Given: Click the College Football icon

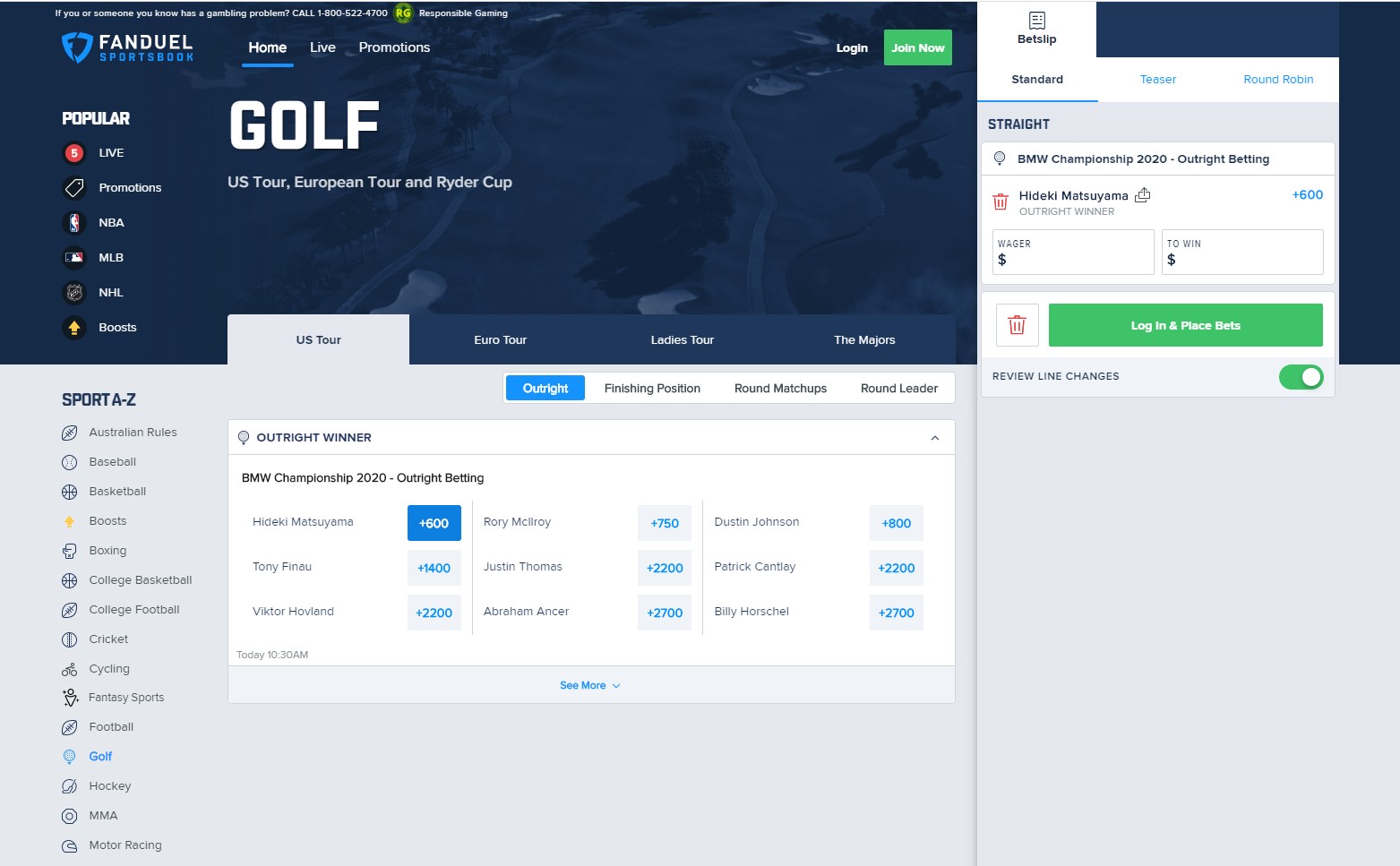Looking at the screenshot, I should pyautogui.click(x=69, y=610).
